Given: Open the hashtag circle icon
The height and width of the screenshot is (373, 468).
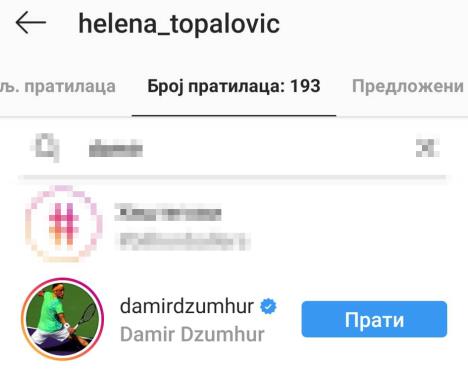Looking at the screenshot, I should click(x=63, y=224).
